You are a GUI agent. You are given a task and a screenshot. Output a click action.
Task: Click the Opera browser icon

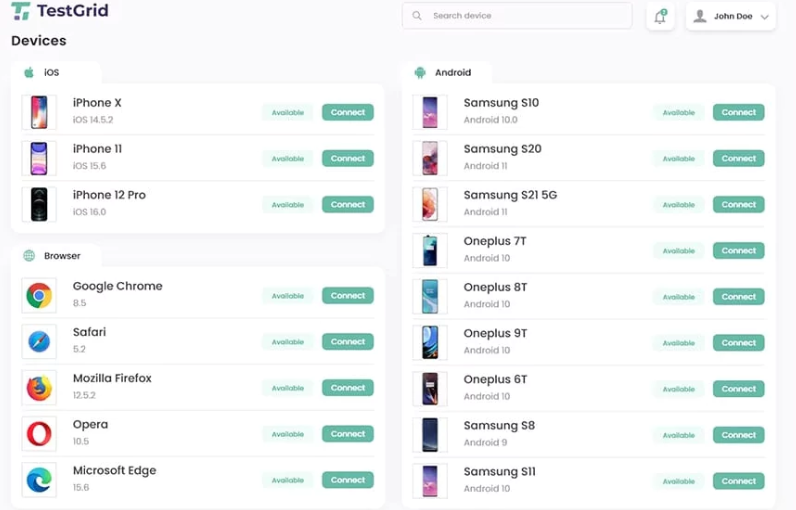(x=39, y=434)
